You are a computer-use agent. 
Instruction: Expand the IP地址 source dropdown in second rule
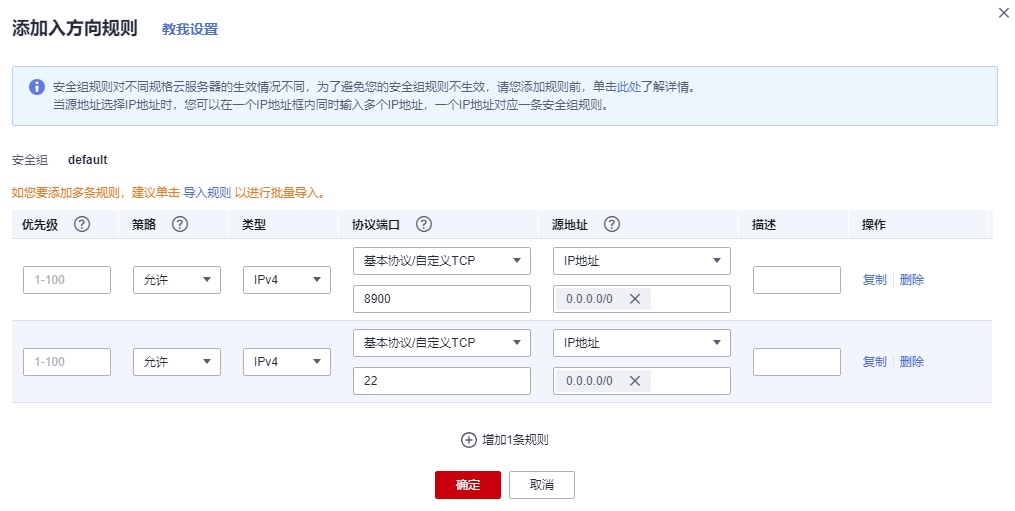tap(641, 343)
